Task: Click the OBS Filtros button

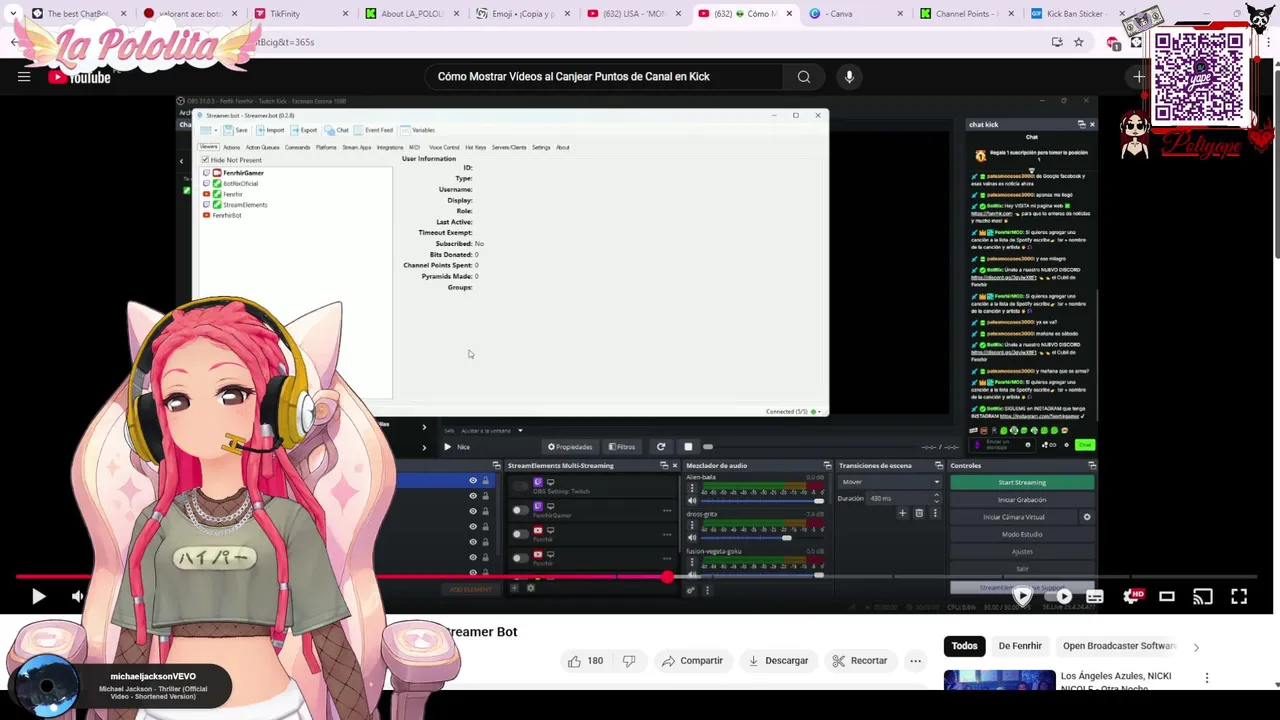Action: 621,447
